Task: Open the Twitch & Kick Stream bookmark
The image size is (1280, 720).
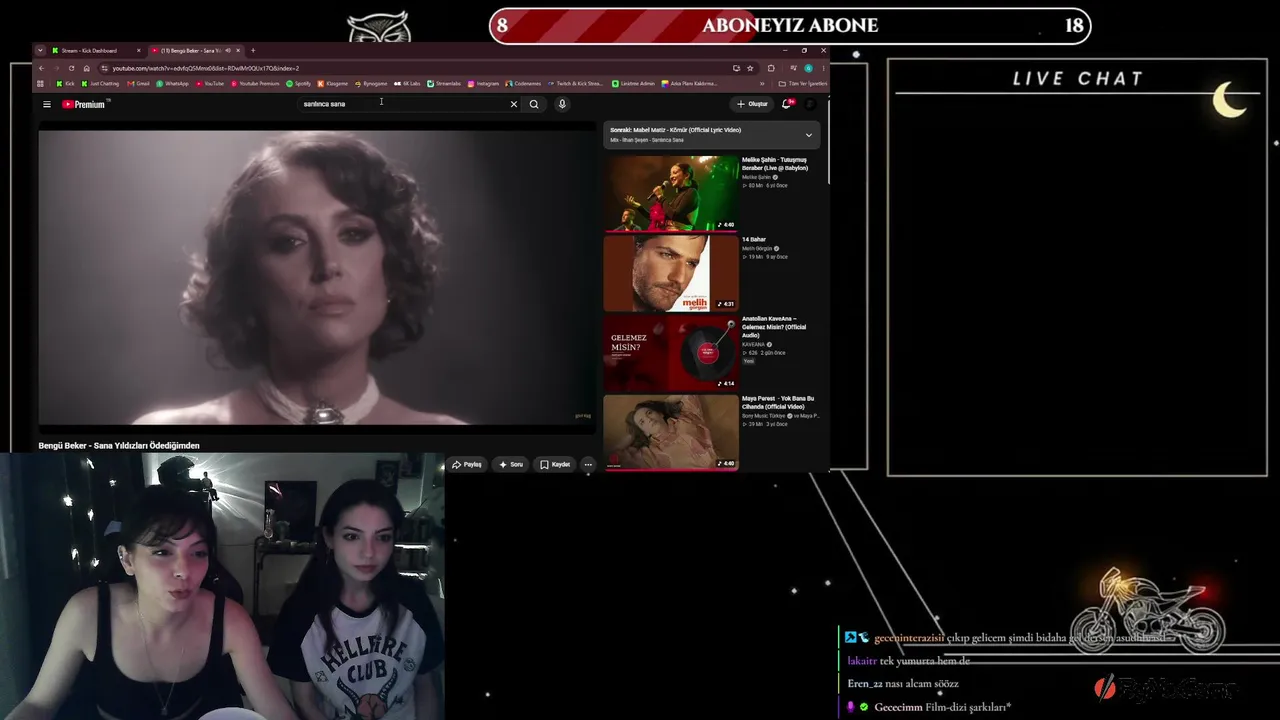Action: [576, 84]
